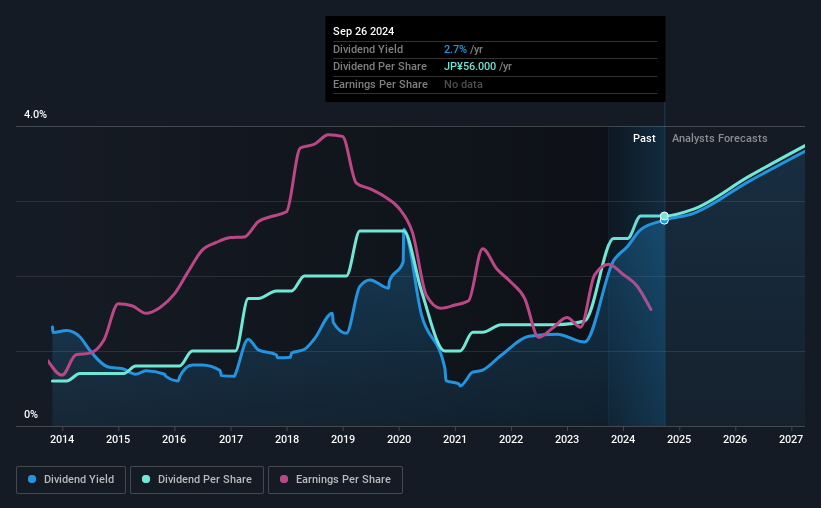Click the Earnings Per Share tooltip row label

coord(380,84)
